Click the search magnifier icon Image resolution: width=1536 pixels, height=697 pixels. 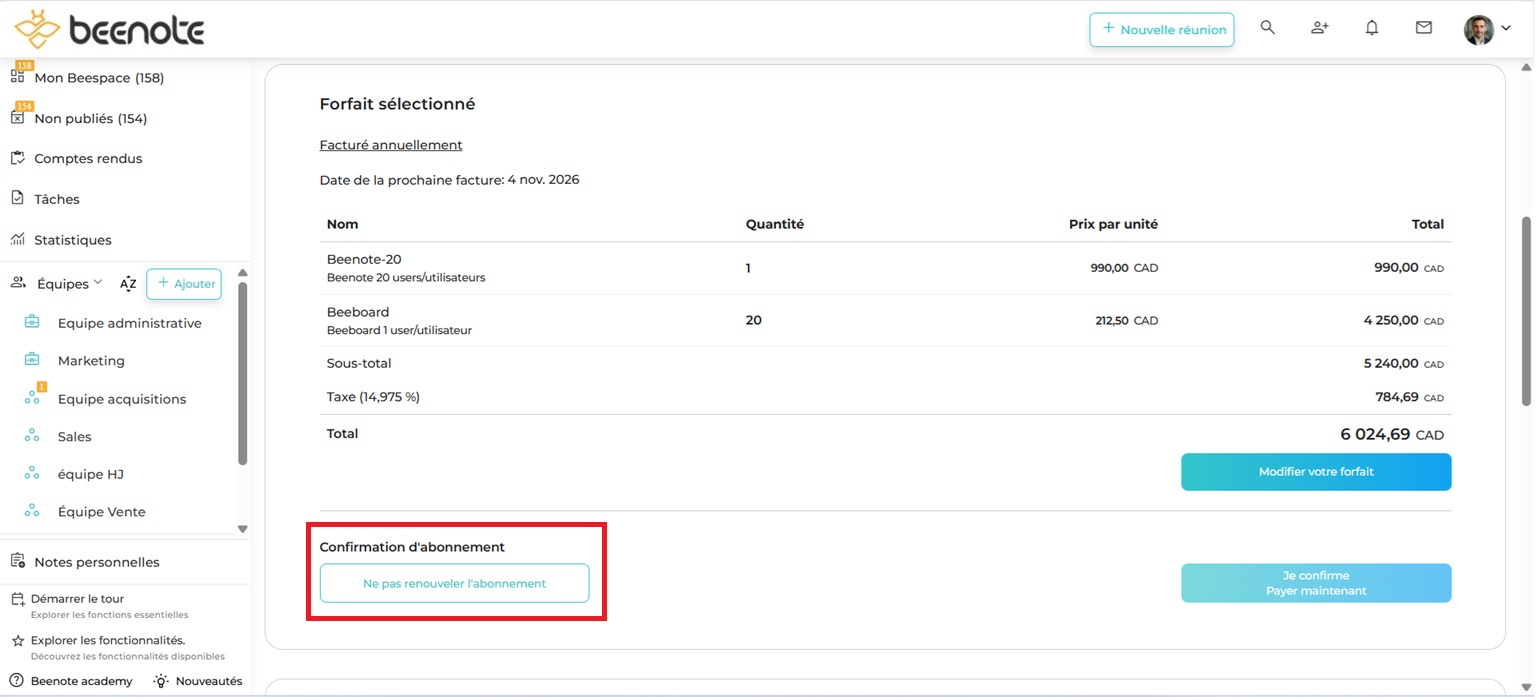[x=1267, y=28]
